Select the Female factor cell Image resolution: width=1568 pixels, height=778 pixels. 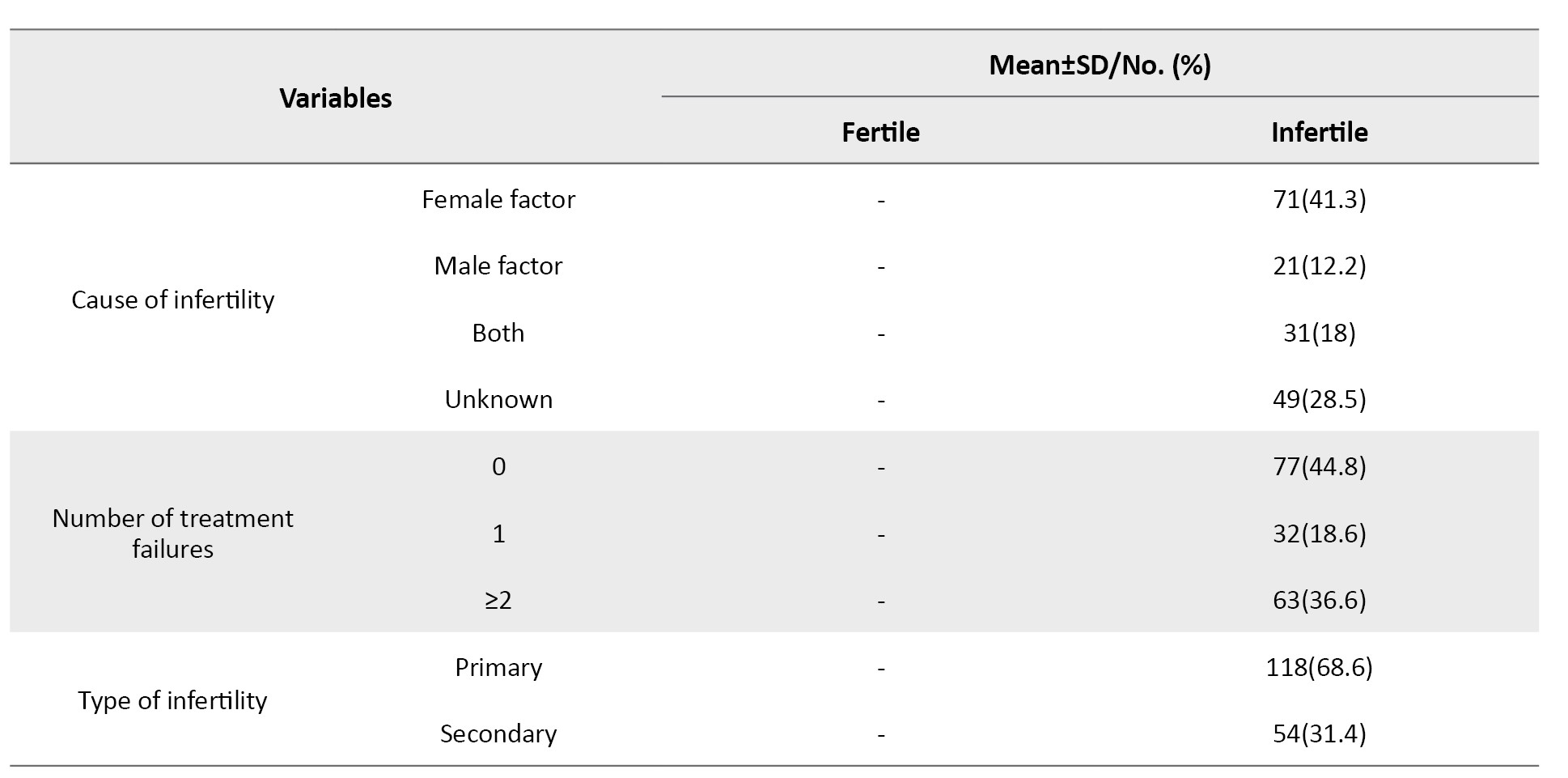click(x=498, y=199)
